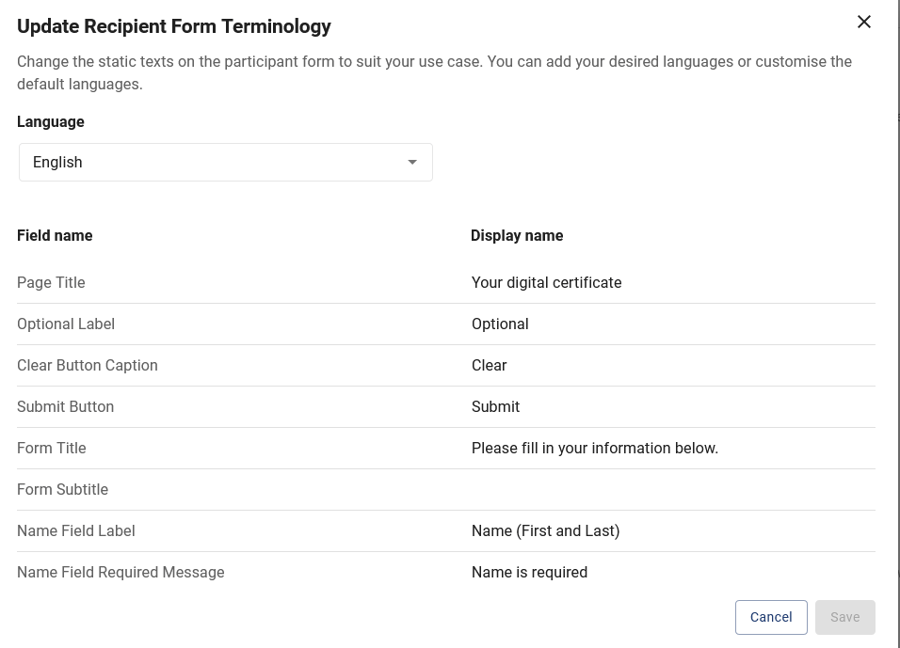Image resolution: width=900 pixels, height=648 pixels.
Task: Close the Update Recipient Form Terminology dialog
Action: click(x=864, y=21)
